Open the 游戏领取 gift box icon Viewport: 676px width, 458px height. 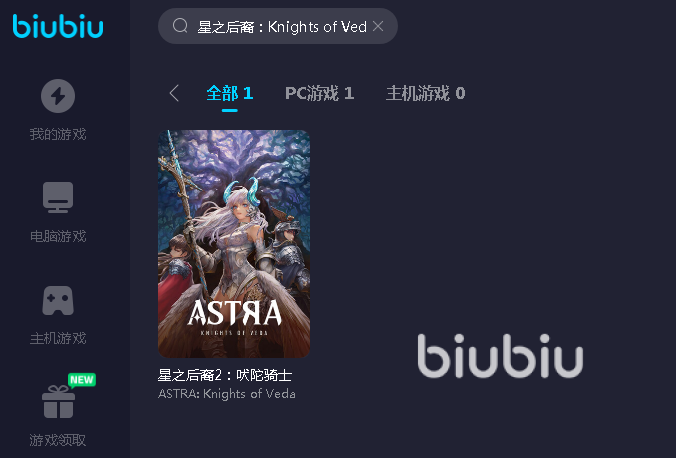[59, 402]
